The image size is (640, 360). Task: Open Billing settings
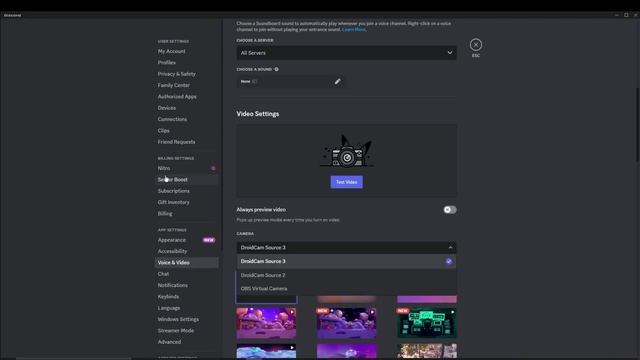(x=165, y=213)
